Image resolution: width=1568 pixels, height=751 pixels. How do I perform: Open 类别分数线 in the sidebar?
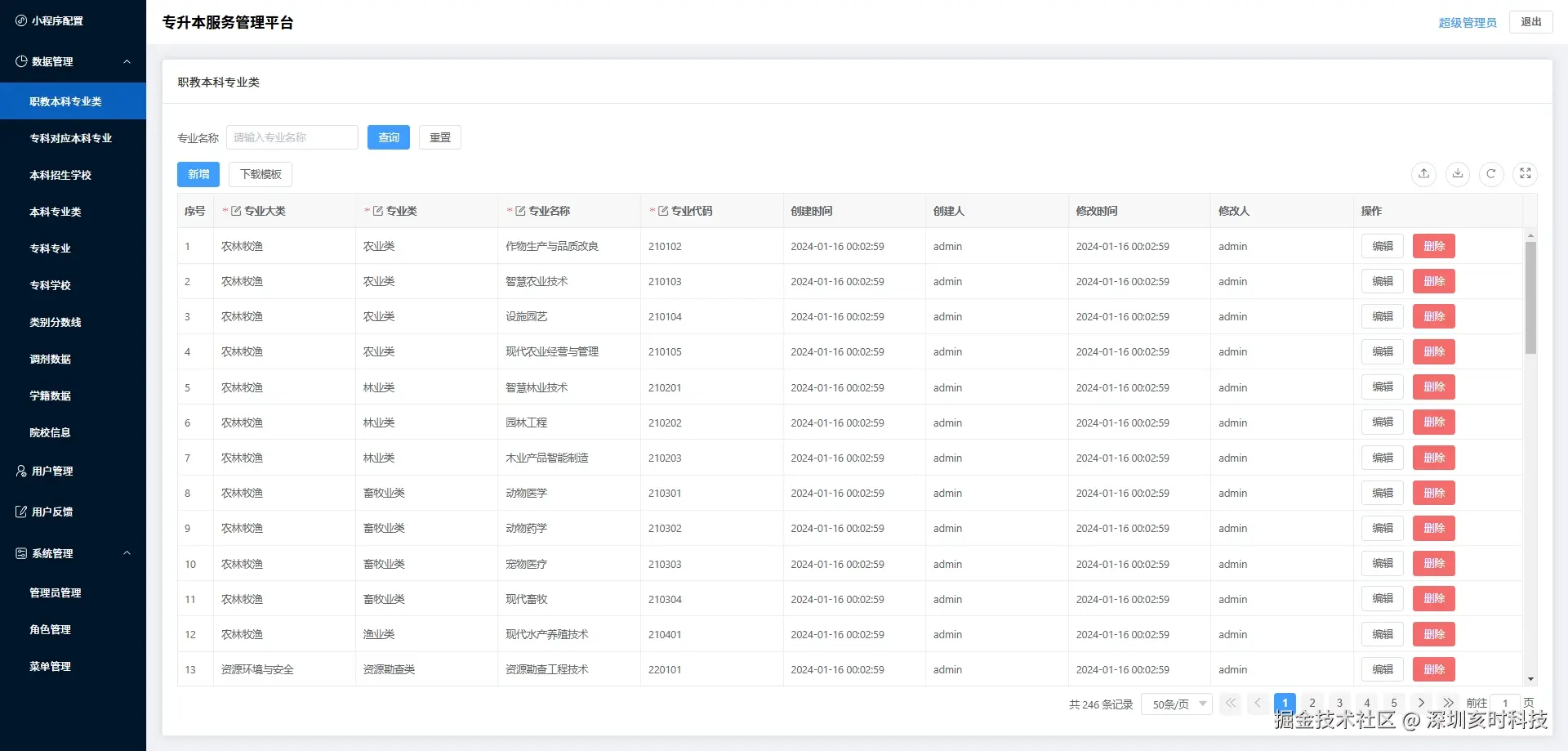click(x=73, y=322)
